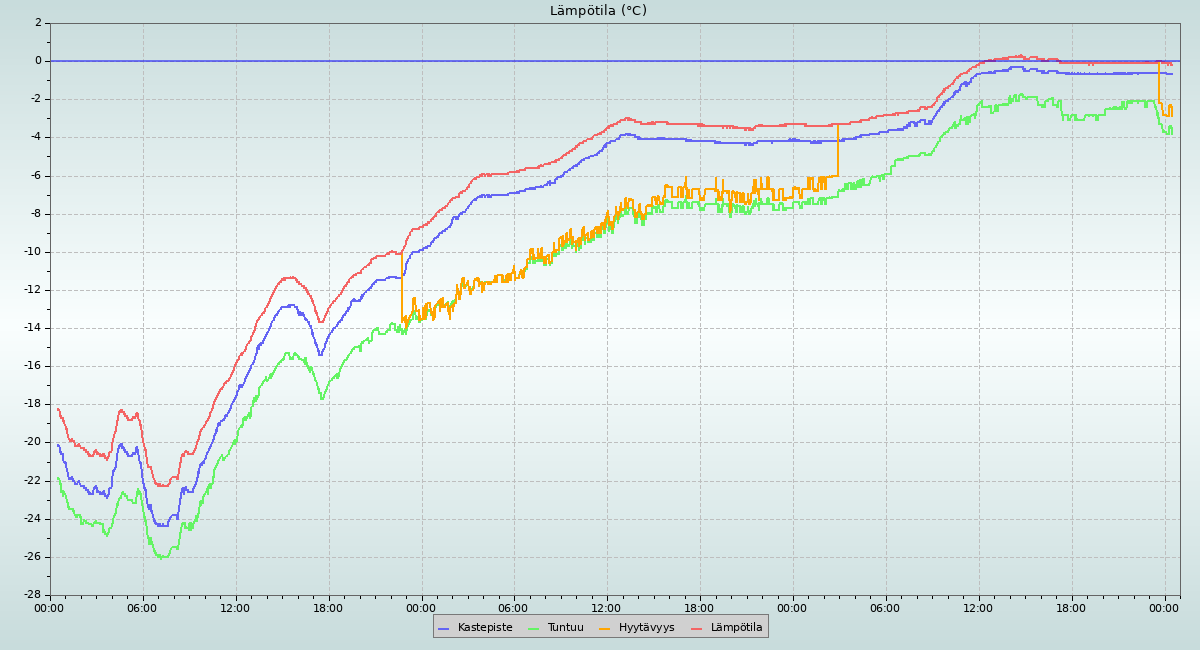Click the leftmost 00:00 time axis label
Viewport: 1200px width, 650px height.
click(x=50, y=608)
